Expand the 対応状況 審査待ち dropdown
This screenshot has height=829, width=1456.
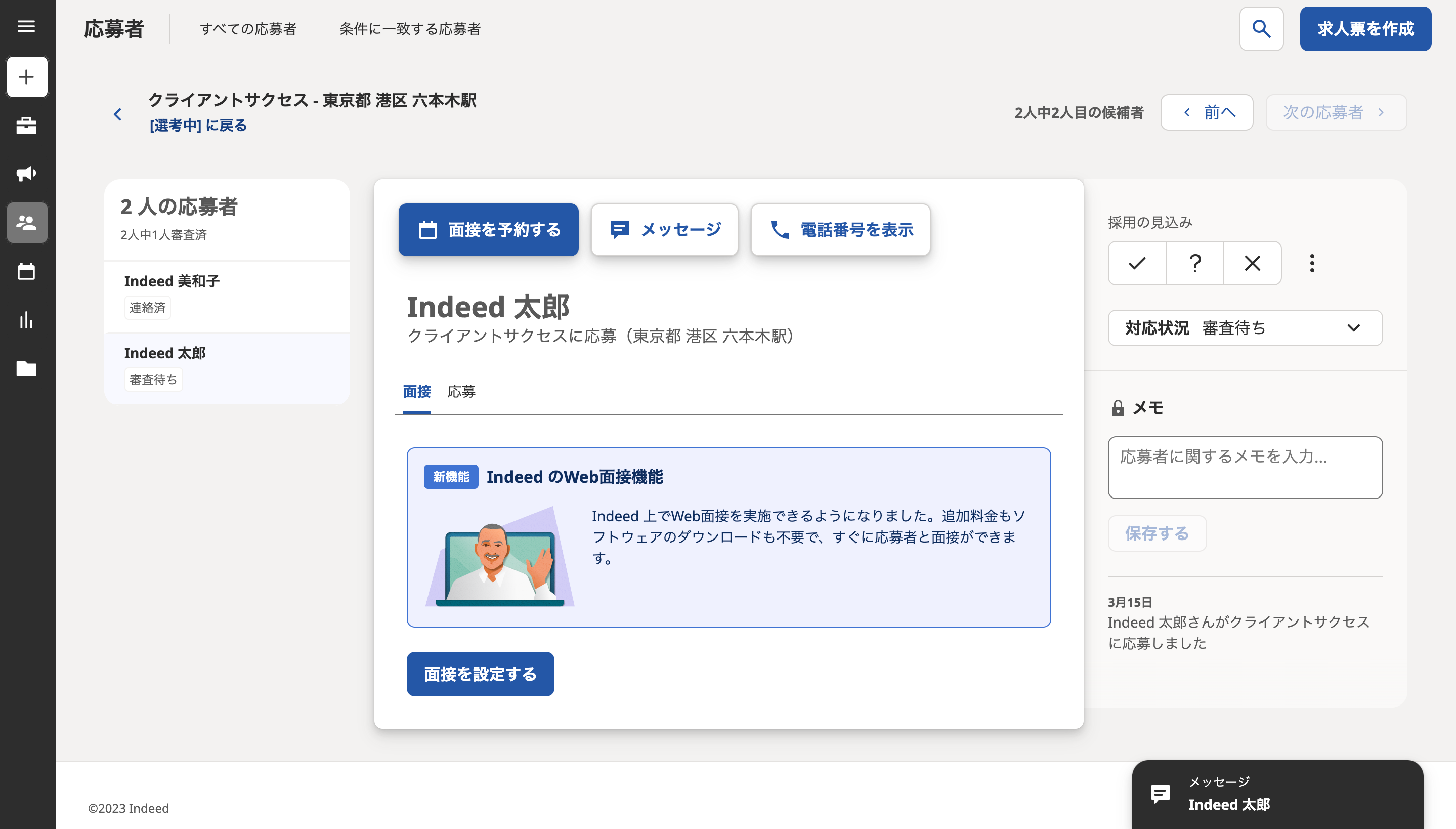pyautogui.click(x=1245, y=328)
